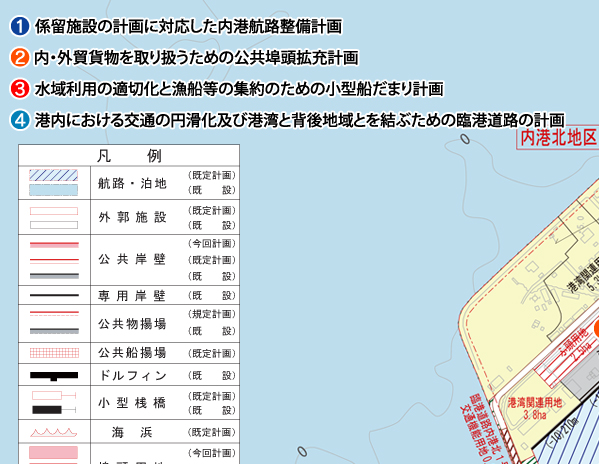The width and height of the screenshot is (599, 464).
Task: Click the red outlined 外郭施設 planned symbol
Action: 54,211
